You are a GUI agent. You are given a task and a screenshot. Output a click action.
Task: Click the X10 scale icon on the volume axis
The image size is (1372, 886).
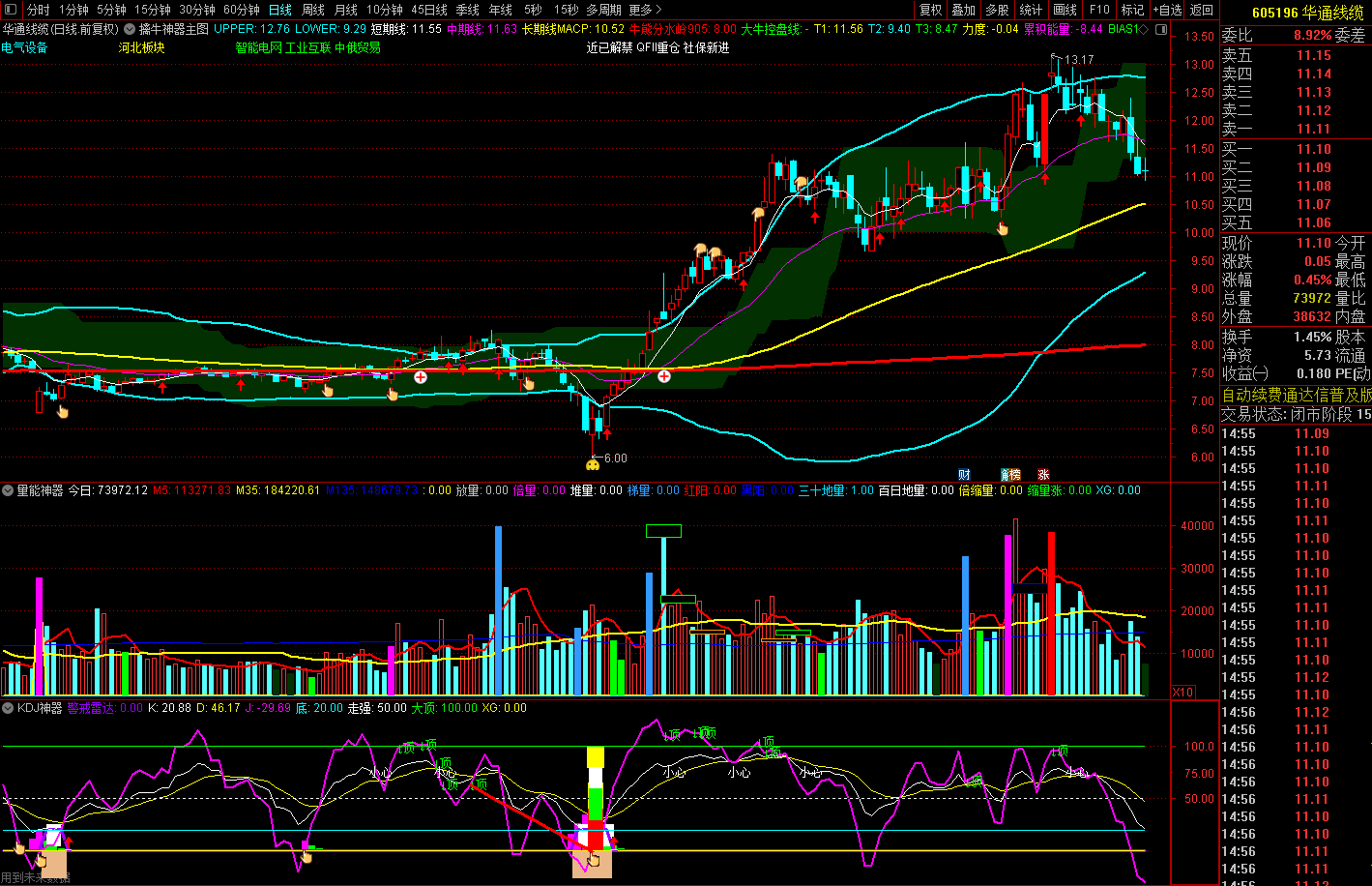click(x=1182, y=693)
